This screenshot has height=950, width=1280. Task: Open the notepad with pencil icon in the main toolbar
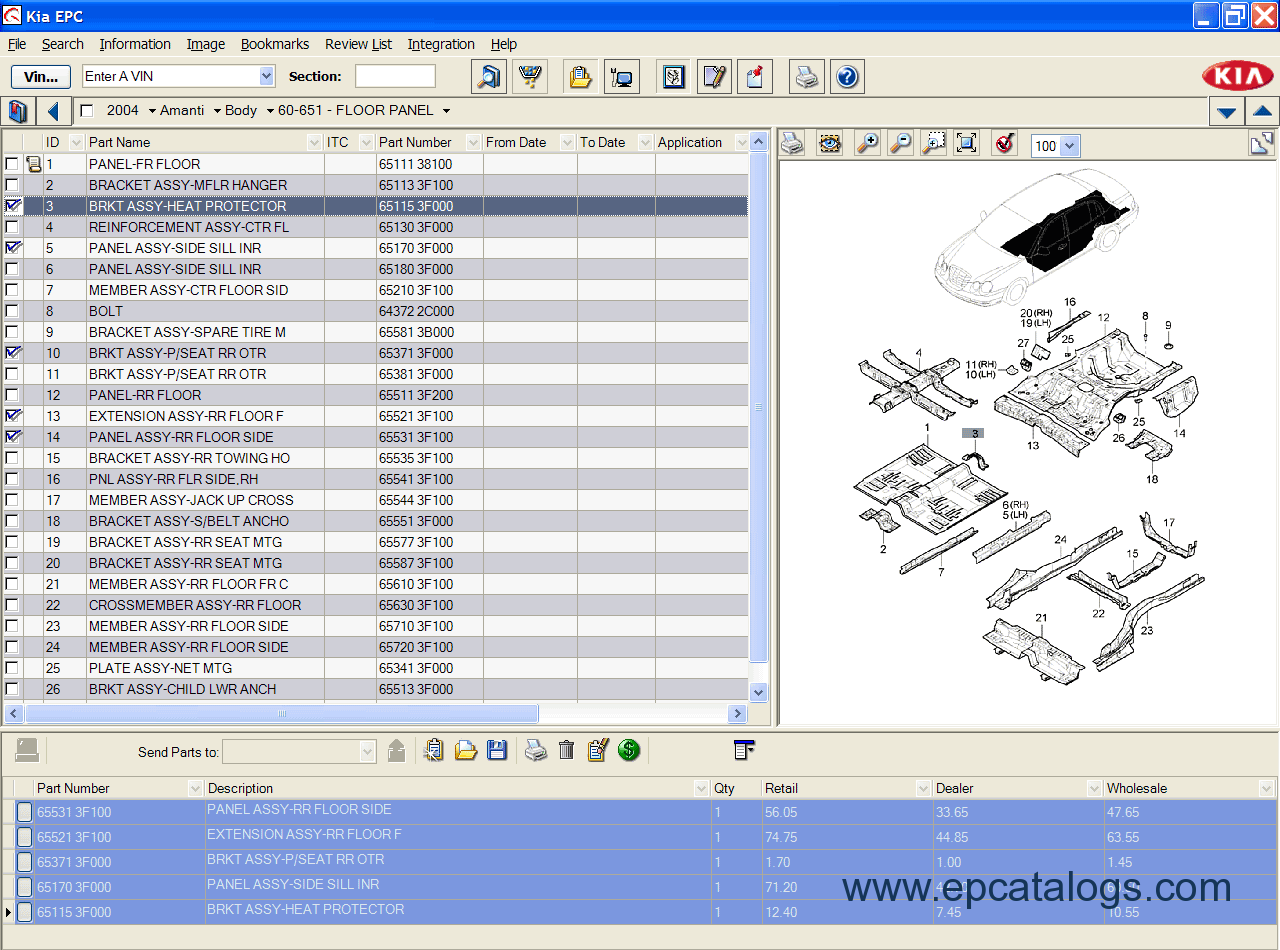tap(714, 77)
